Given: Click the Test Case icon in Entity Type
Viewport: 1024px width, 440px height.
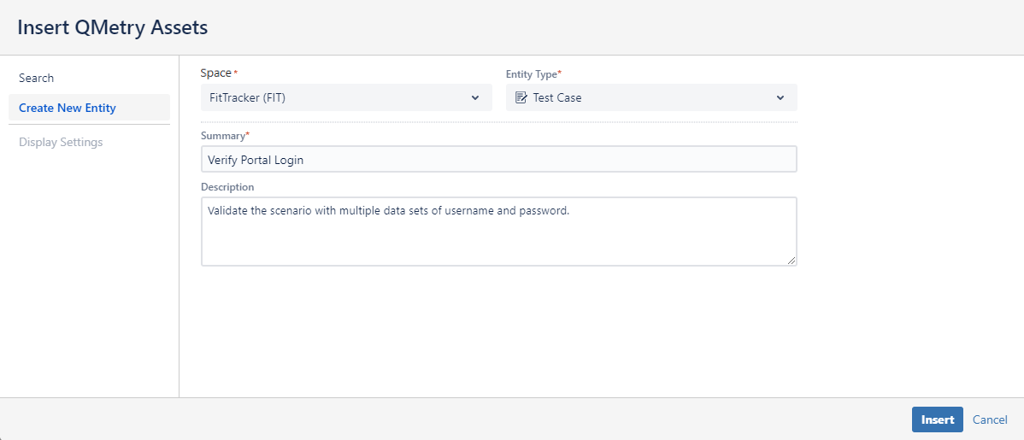Looking at the screenshot, I should tap(521, 98).
